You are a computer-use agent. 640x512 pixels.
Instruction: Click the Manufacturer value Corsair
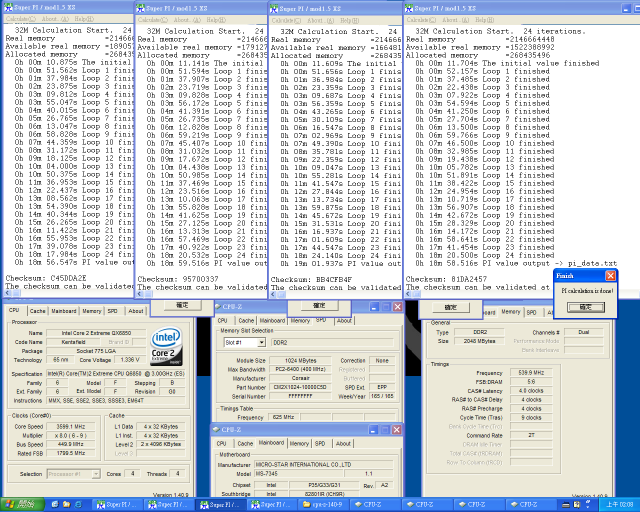300,378
